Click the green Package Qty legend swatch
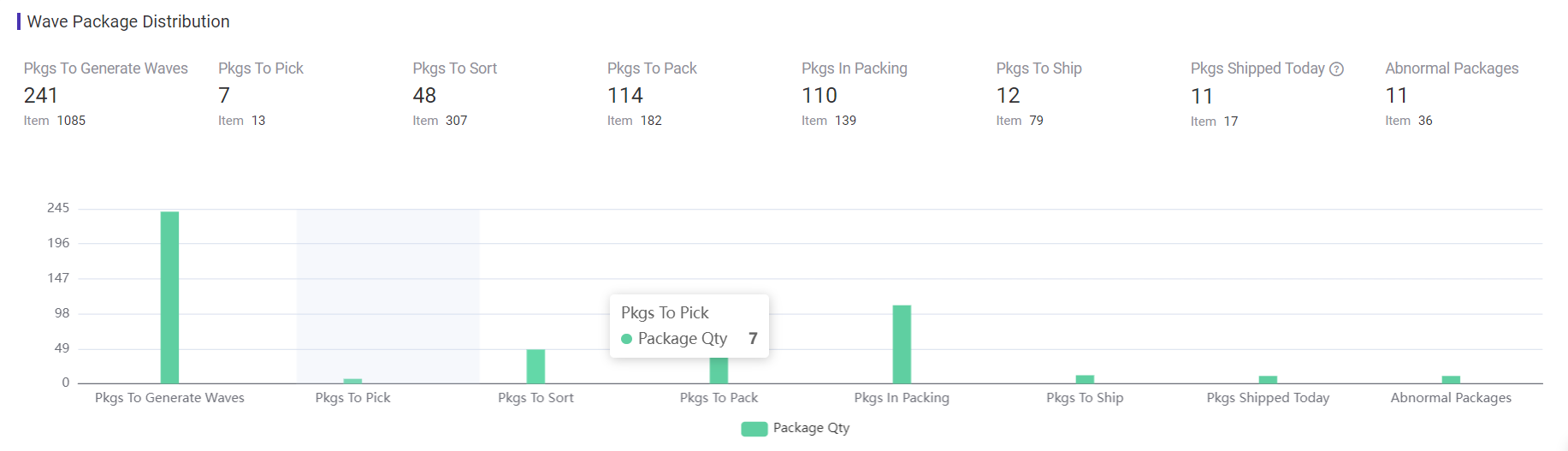The height and width of the screenshot is (451, 1568). click(754, 429)
